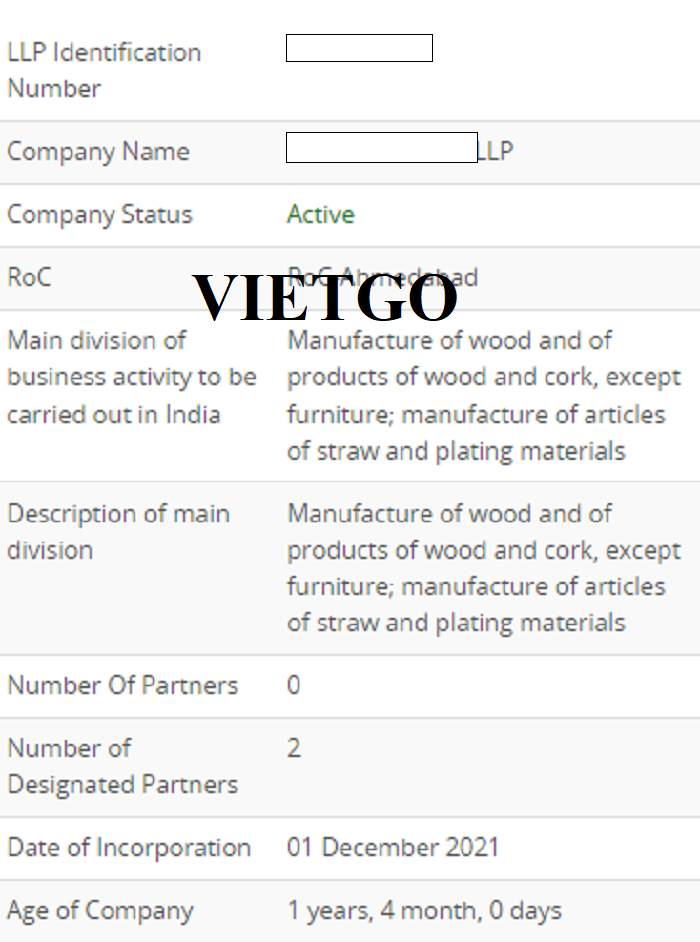Screen dimensions: 700x942
Task: Click the LLP Identification Number label
Action: click(x=104, y=70)
